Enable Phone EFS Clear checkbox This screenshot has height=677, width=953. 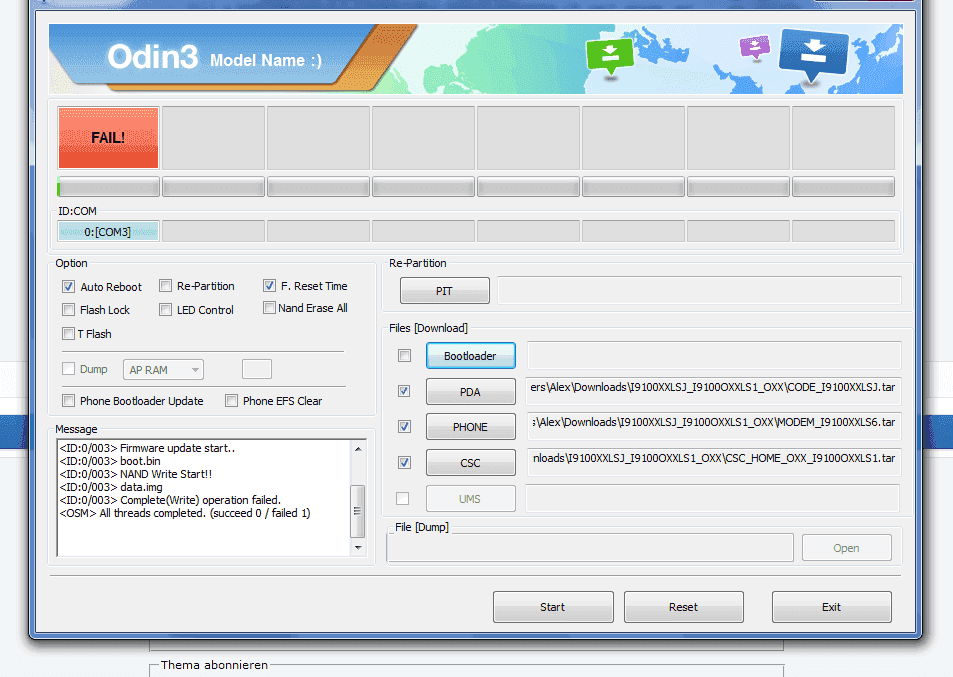point(231,400)
